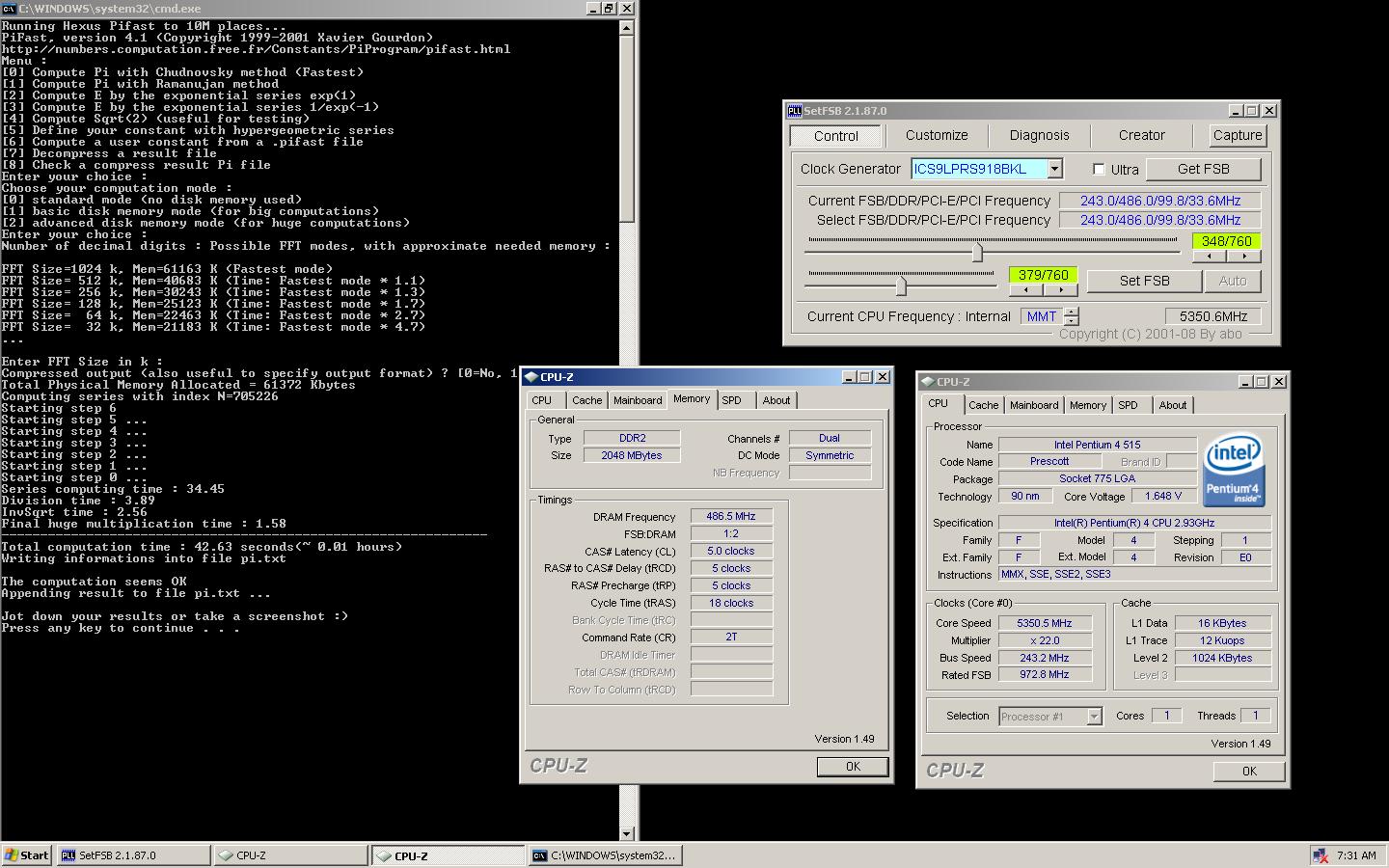The height and width of the screenshot is (868, 1389).
Task: Click the FSB:DRAM 1:2 value
Action: click(x=731, y=534)
